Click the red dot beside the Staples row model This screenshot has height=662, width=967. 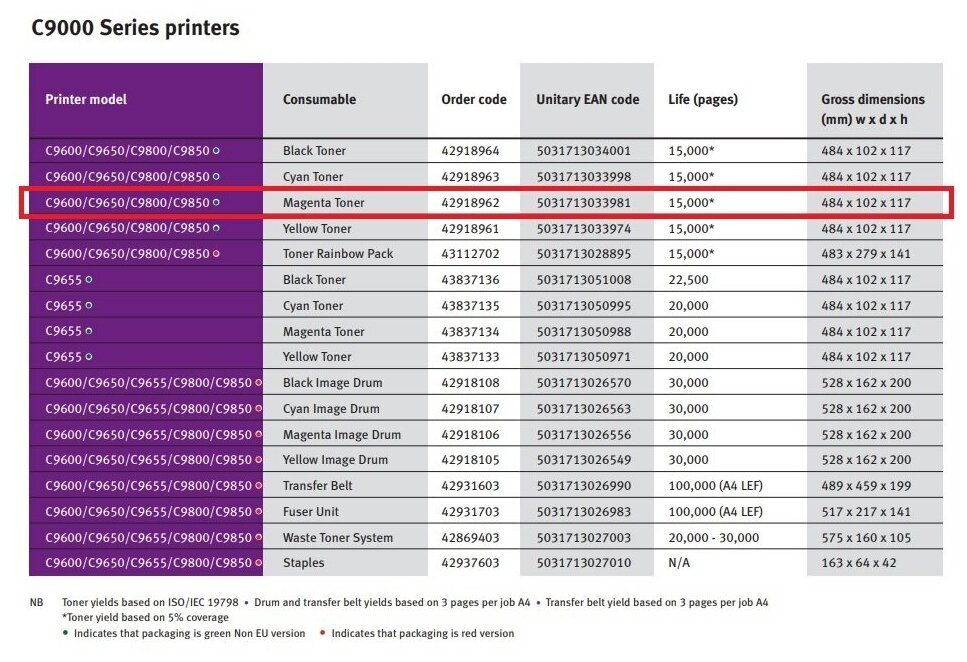(x=258, y=563)
